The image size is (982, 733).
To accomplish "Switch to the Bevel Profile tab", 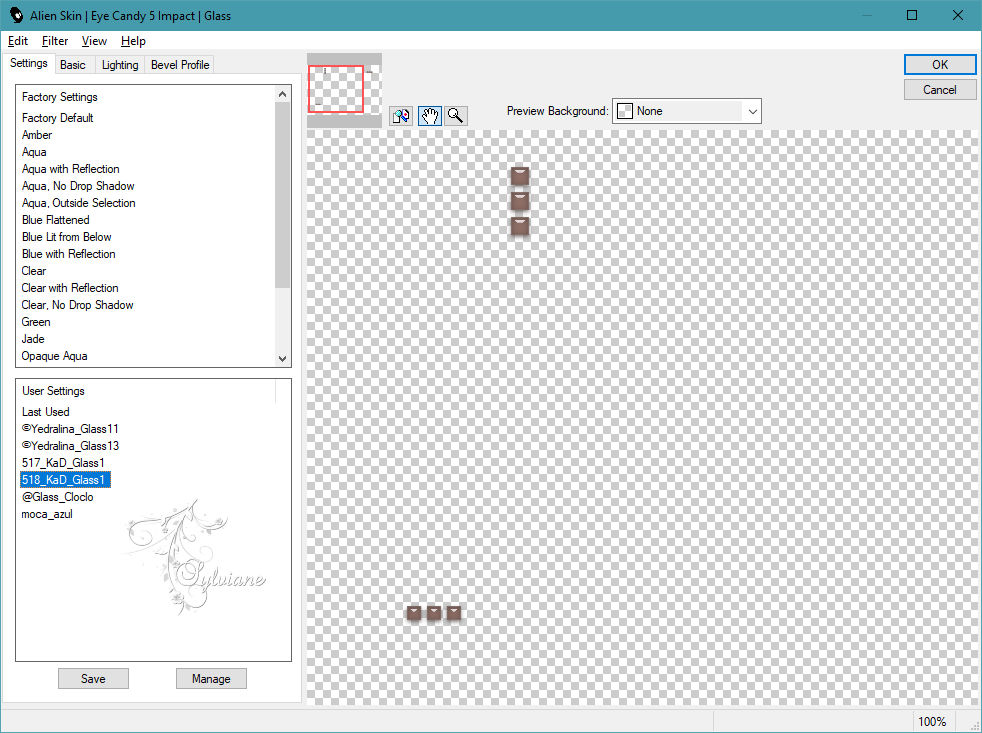I will click(180, 65).
